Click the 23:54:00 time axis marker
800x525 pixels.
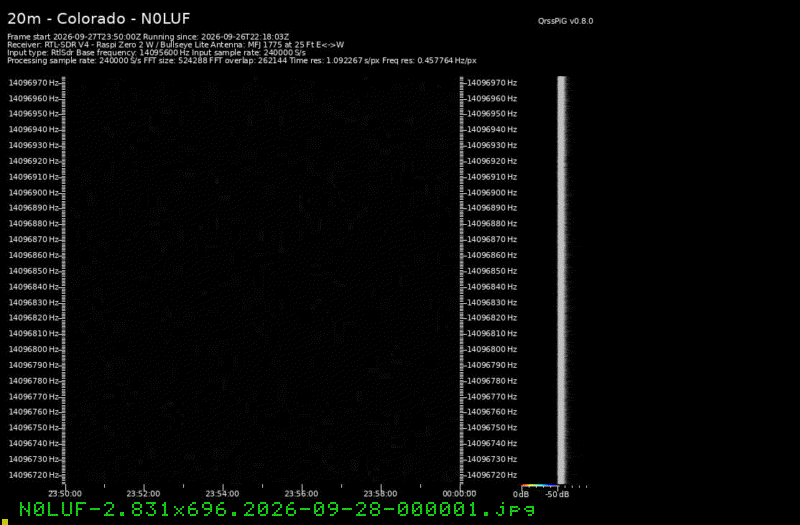point(222,494)
